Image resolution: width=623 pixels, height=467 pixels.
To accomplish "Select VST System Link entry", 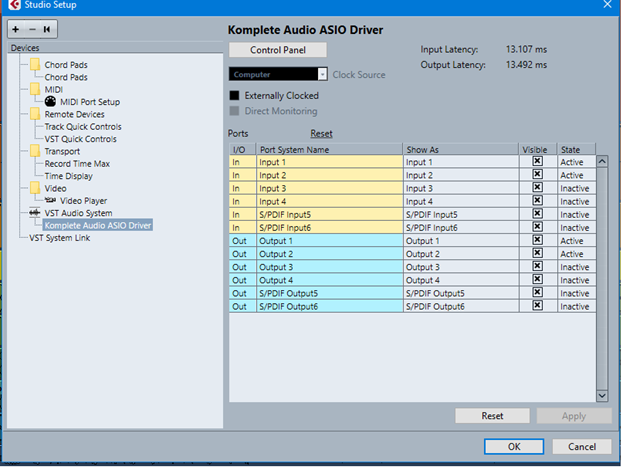I will click(x=60, y=238).
